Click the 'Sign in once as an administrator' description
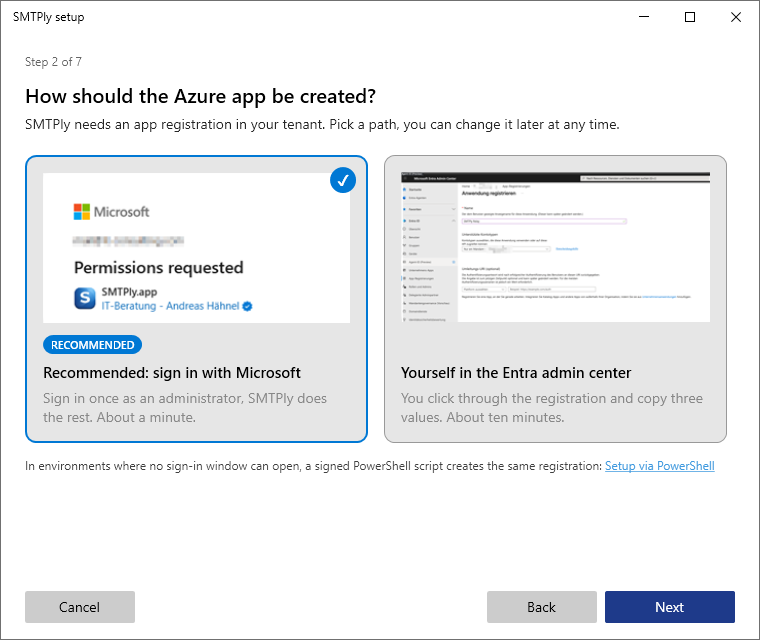The height and width of the screenshot is (640, 760). pos(185,408)
